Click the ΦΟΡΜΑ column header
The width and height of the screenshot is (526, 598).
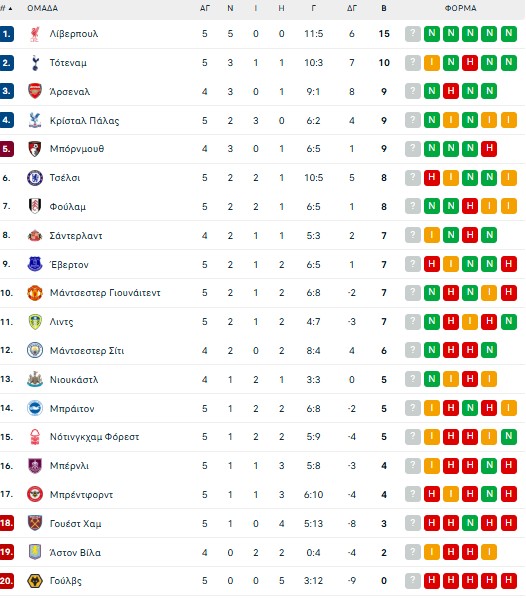coord(460,8)
